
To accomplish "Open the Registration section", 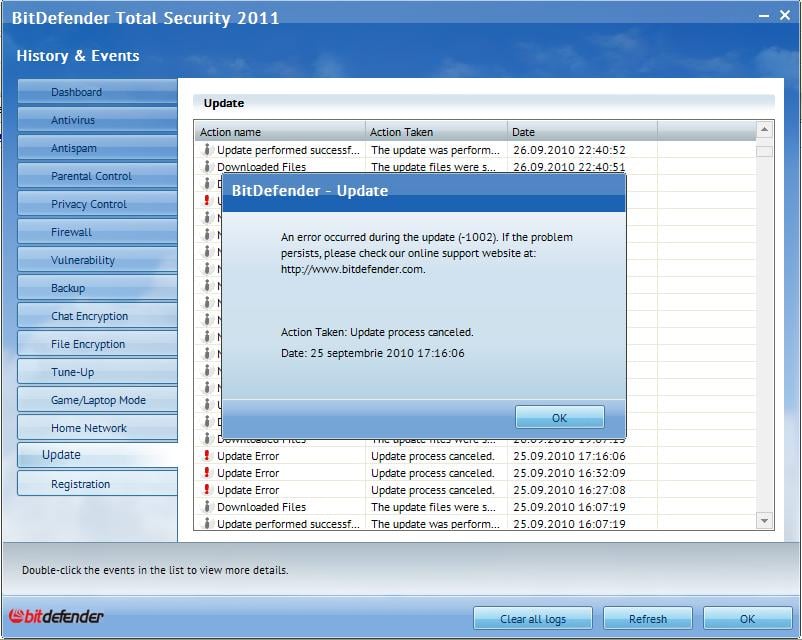I will (x=97, y=484).
